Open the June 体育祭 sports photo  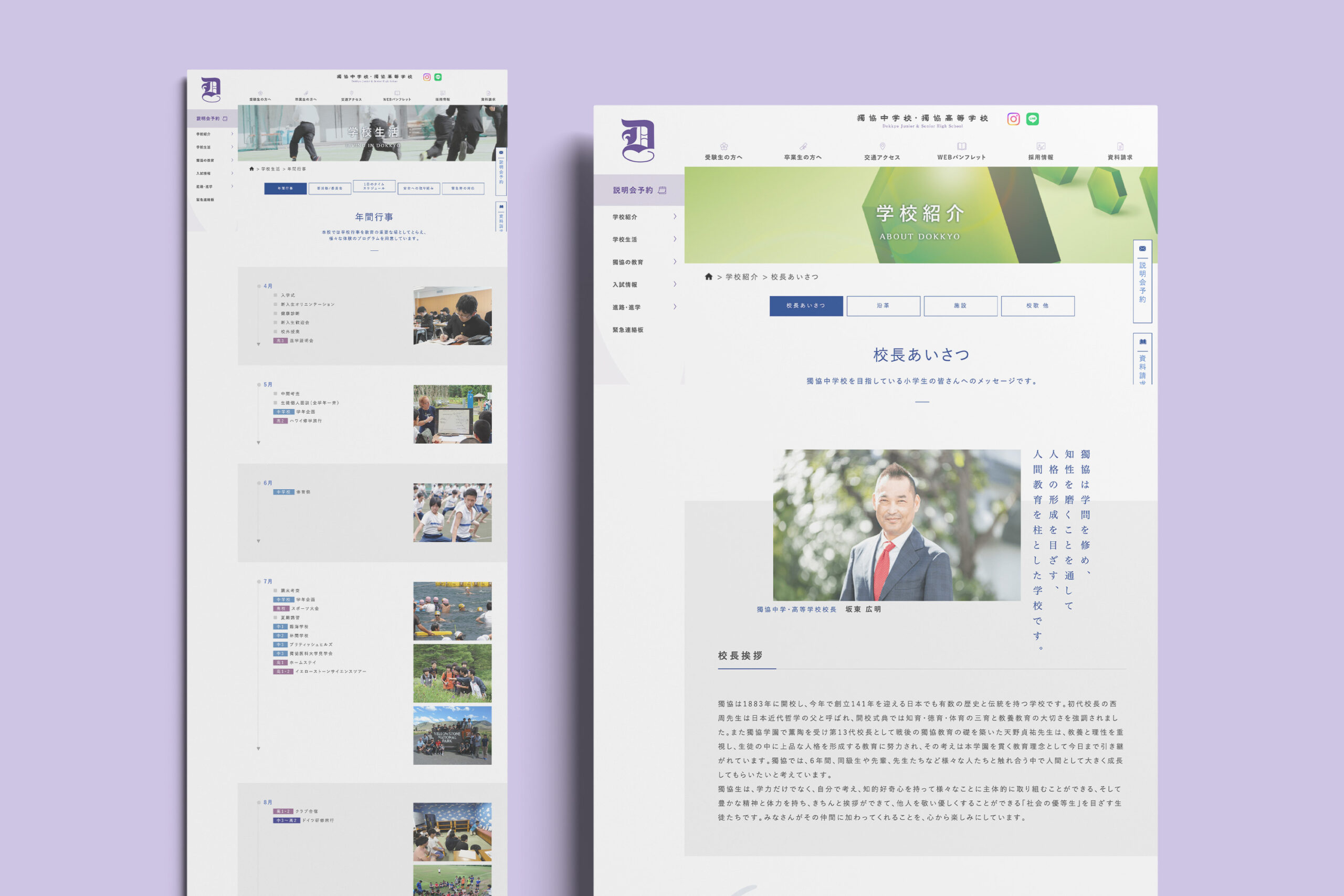click(x=453, y=513)
